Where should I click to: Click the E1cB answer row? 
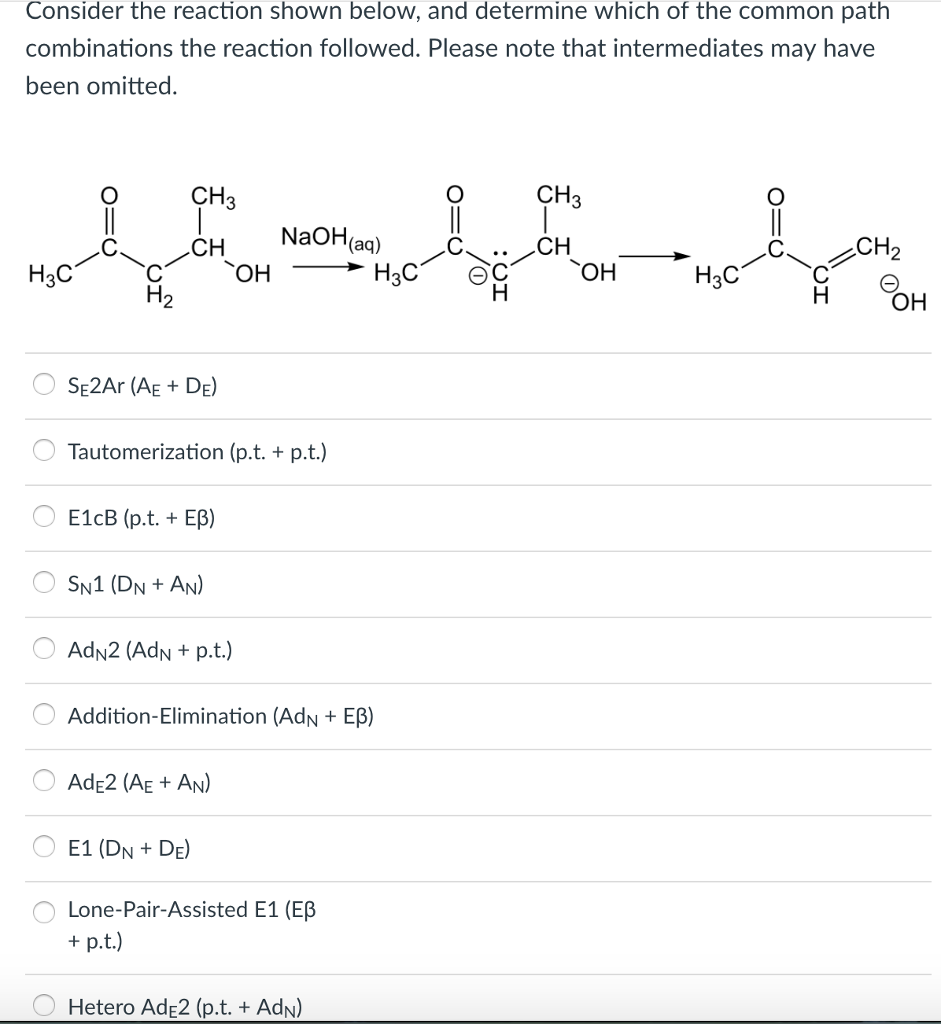140,516
